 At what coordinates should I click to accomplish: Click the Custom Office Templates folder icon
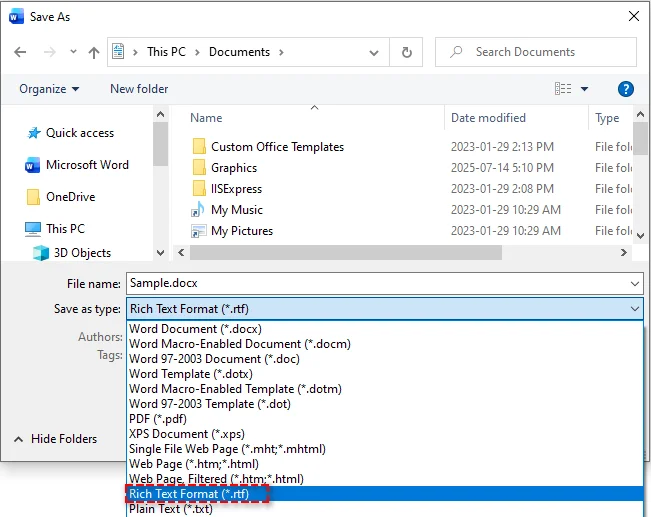pos(199,147)
